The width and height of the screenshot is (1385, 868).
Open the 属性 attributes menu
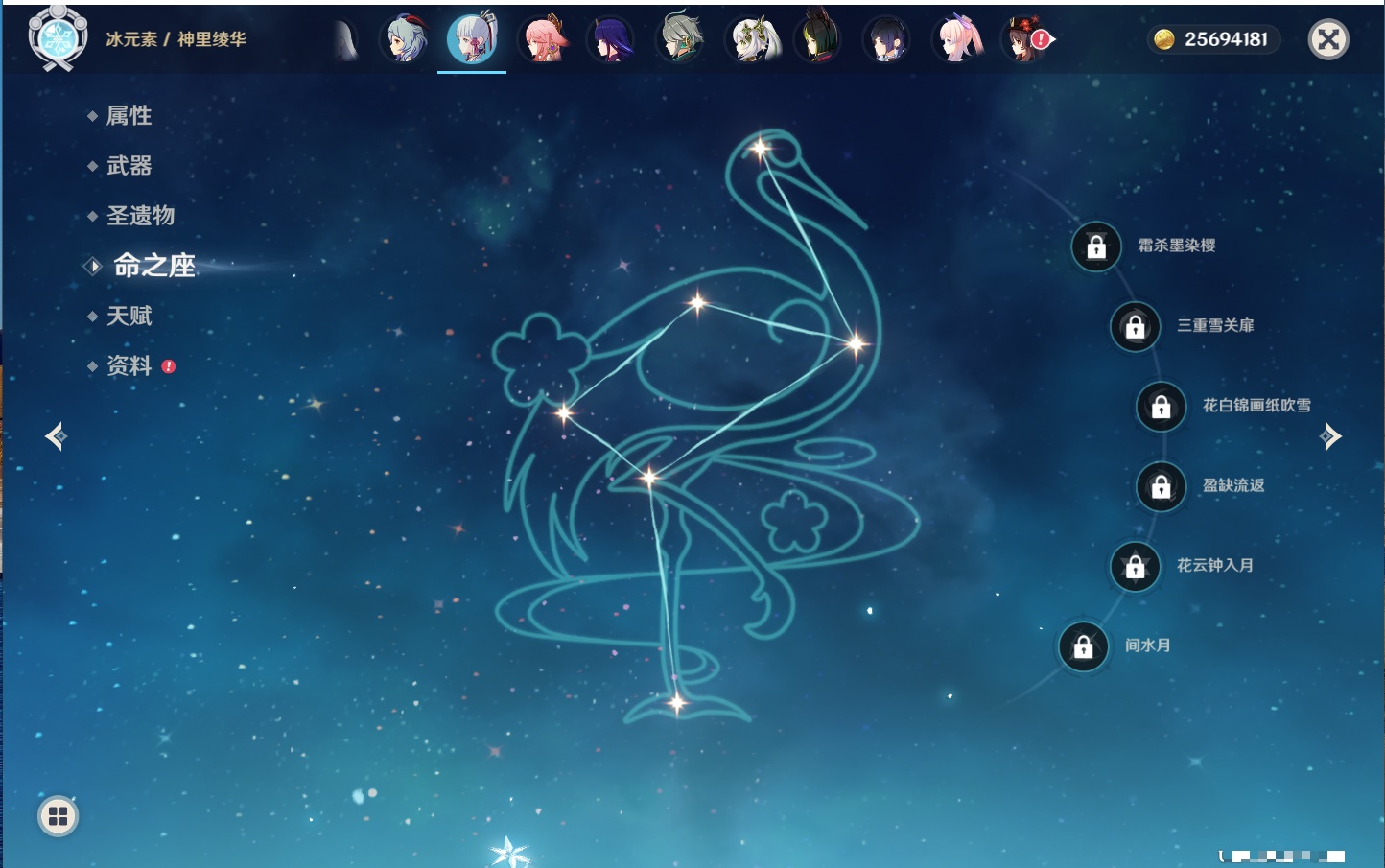click(x=129, y=116)
